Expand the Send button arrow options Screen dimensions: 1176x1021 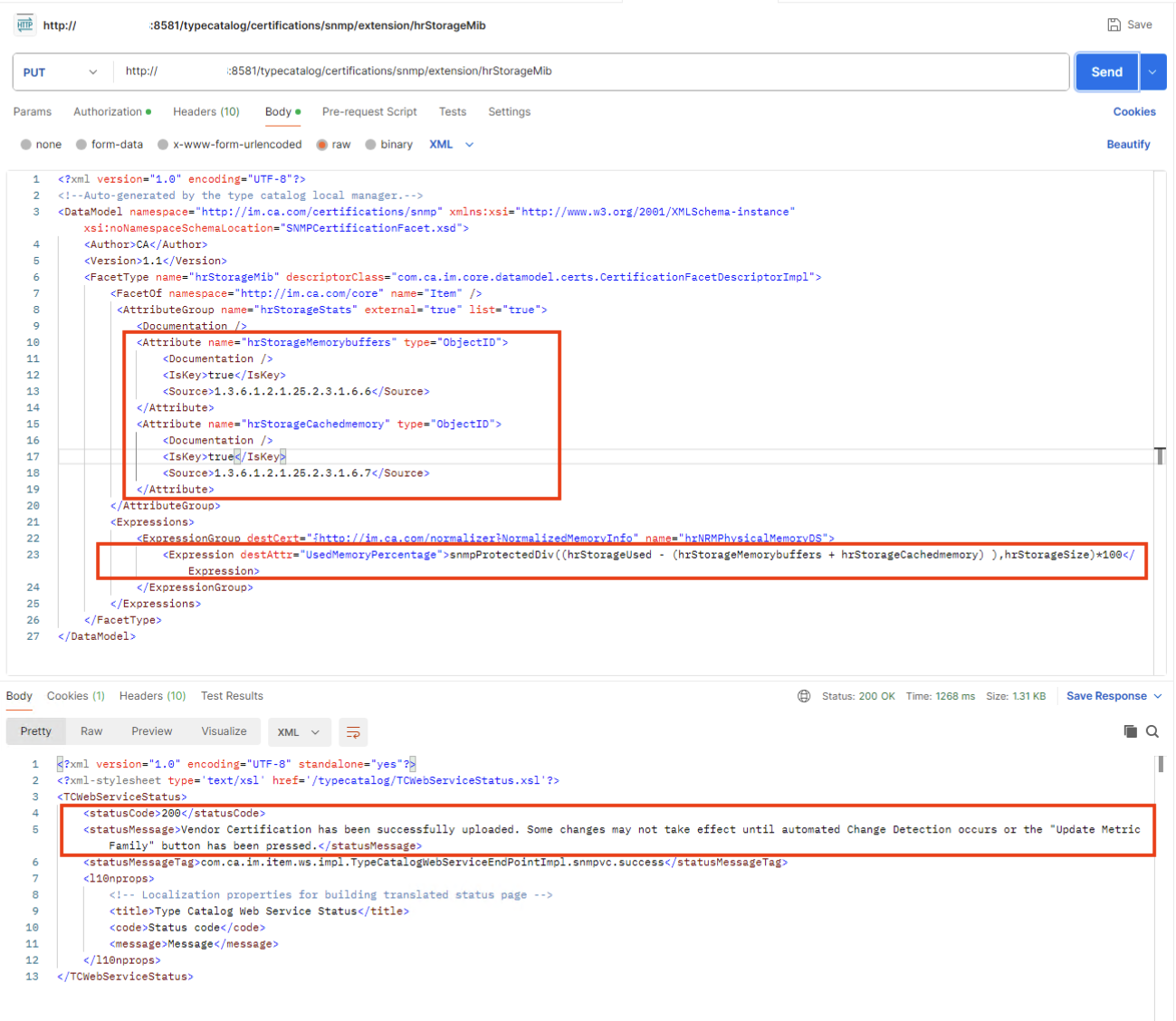click(x=1152, y=72)
